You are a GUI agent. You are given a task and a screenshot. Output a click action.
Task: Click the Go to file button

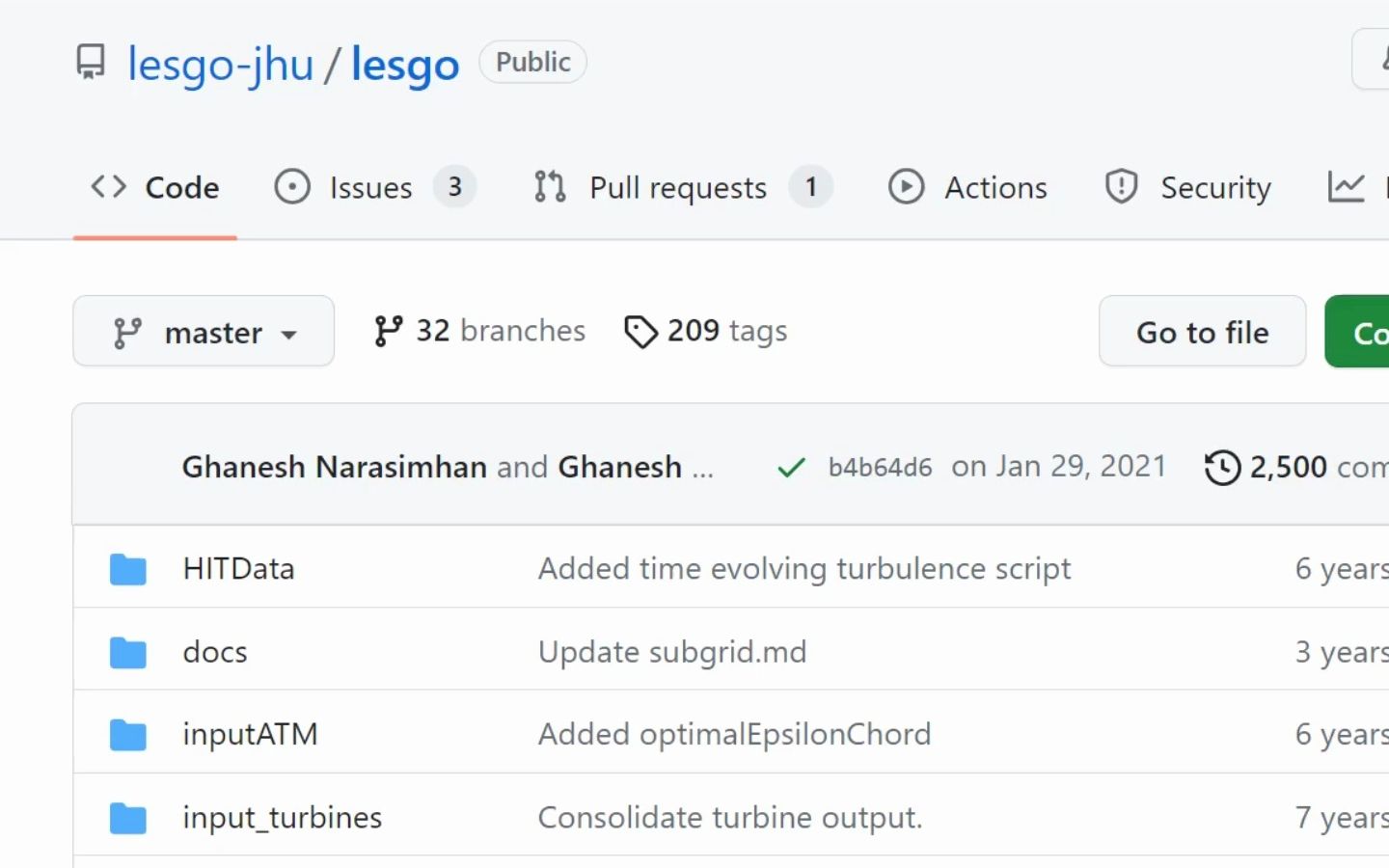click(x=1202, y=331)
